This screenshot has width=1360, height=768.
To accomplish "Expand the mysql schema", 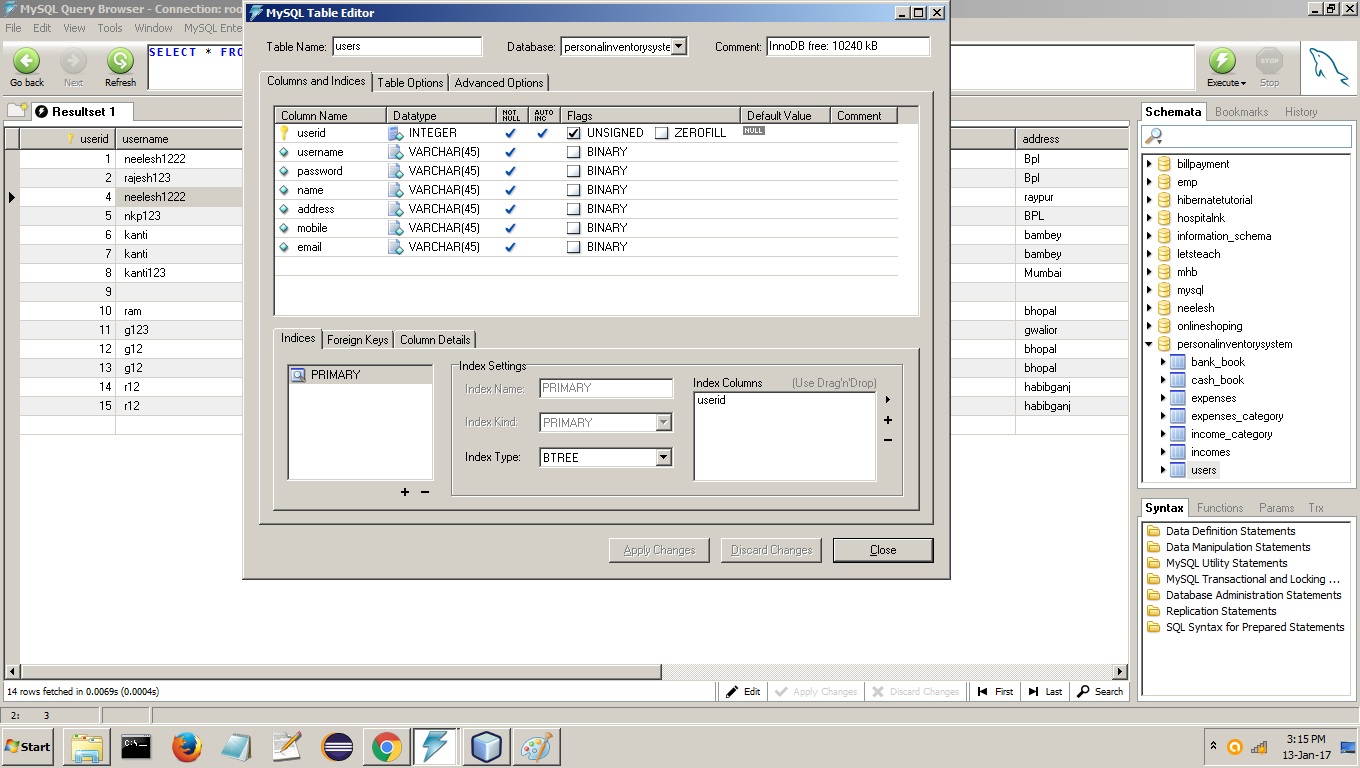I will coord(1149,290).
